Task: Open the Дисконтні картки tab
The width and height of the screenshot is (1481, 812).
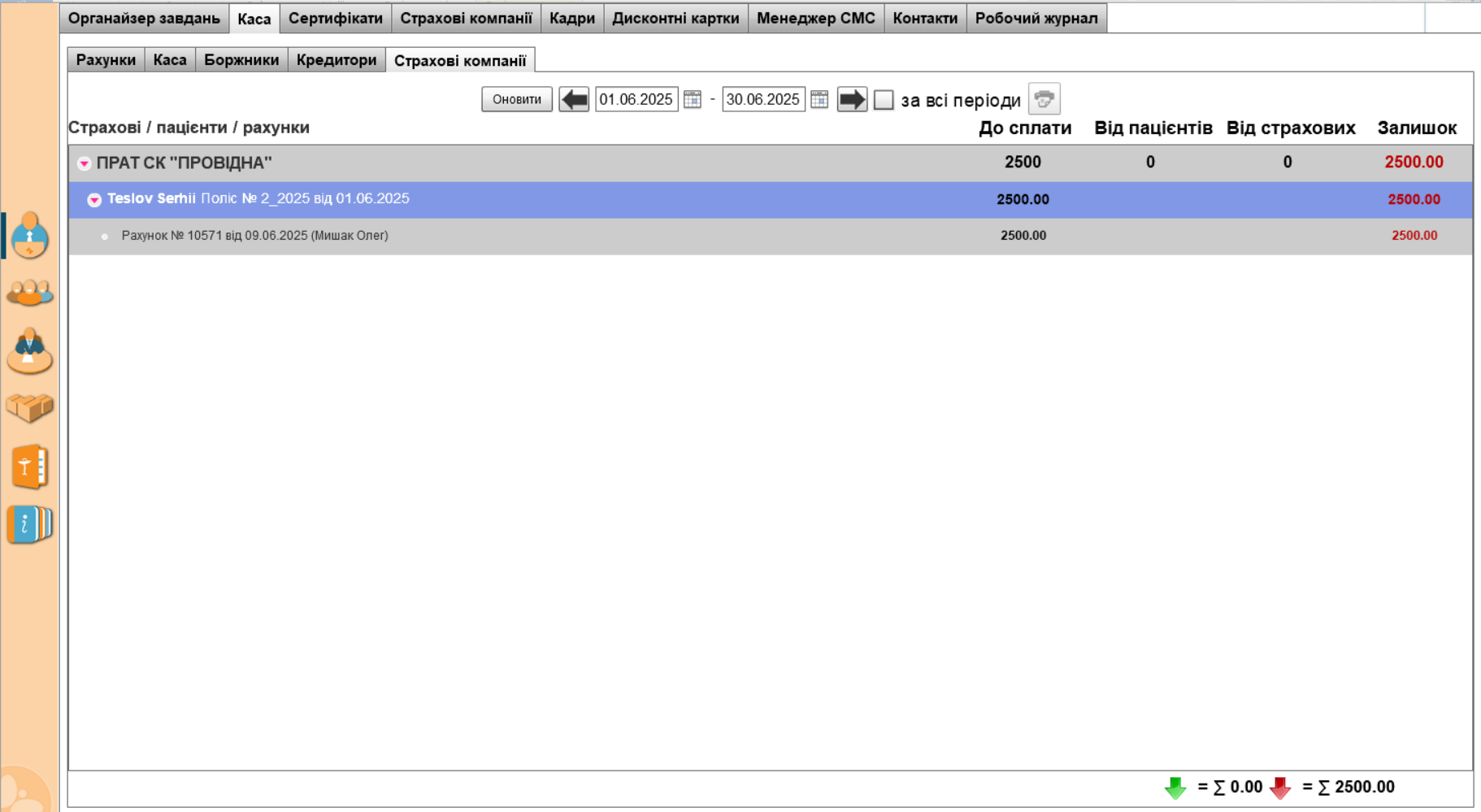Action: (x=675, y=18)
